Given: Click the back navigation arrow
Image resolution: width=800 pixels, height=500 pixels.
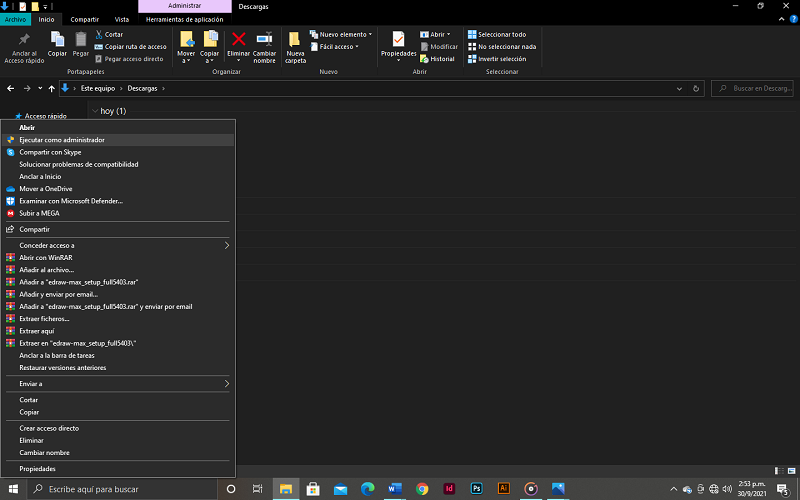Looking at the screenshot, I should point(10,88).
